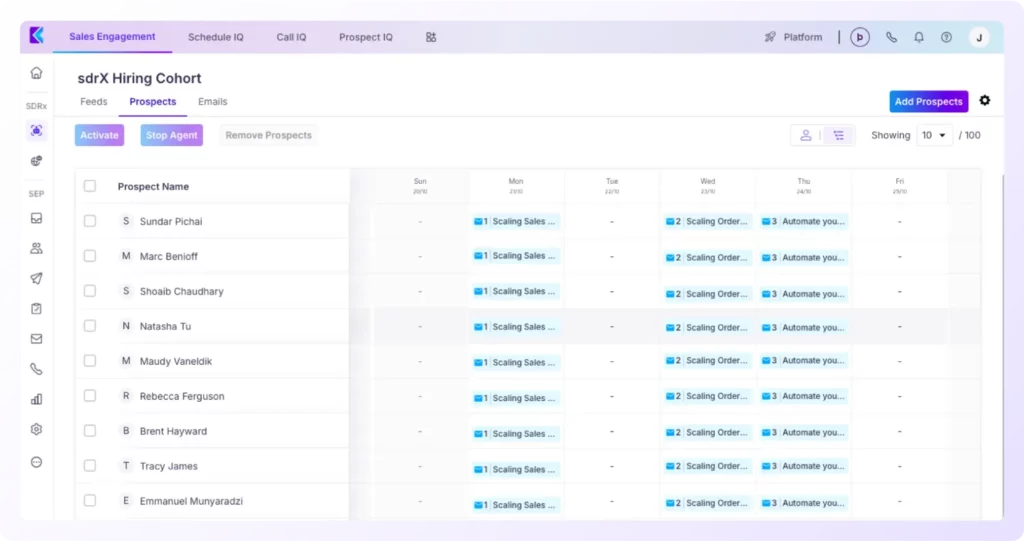The width and height of the screenshot is (1024, 541).
Task: Click the Activate button
Action: (x=99, y=135)
